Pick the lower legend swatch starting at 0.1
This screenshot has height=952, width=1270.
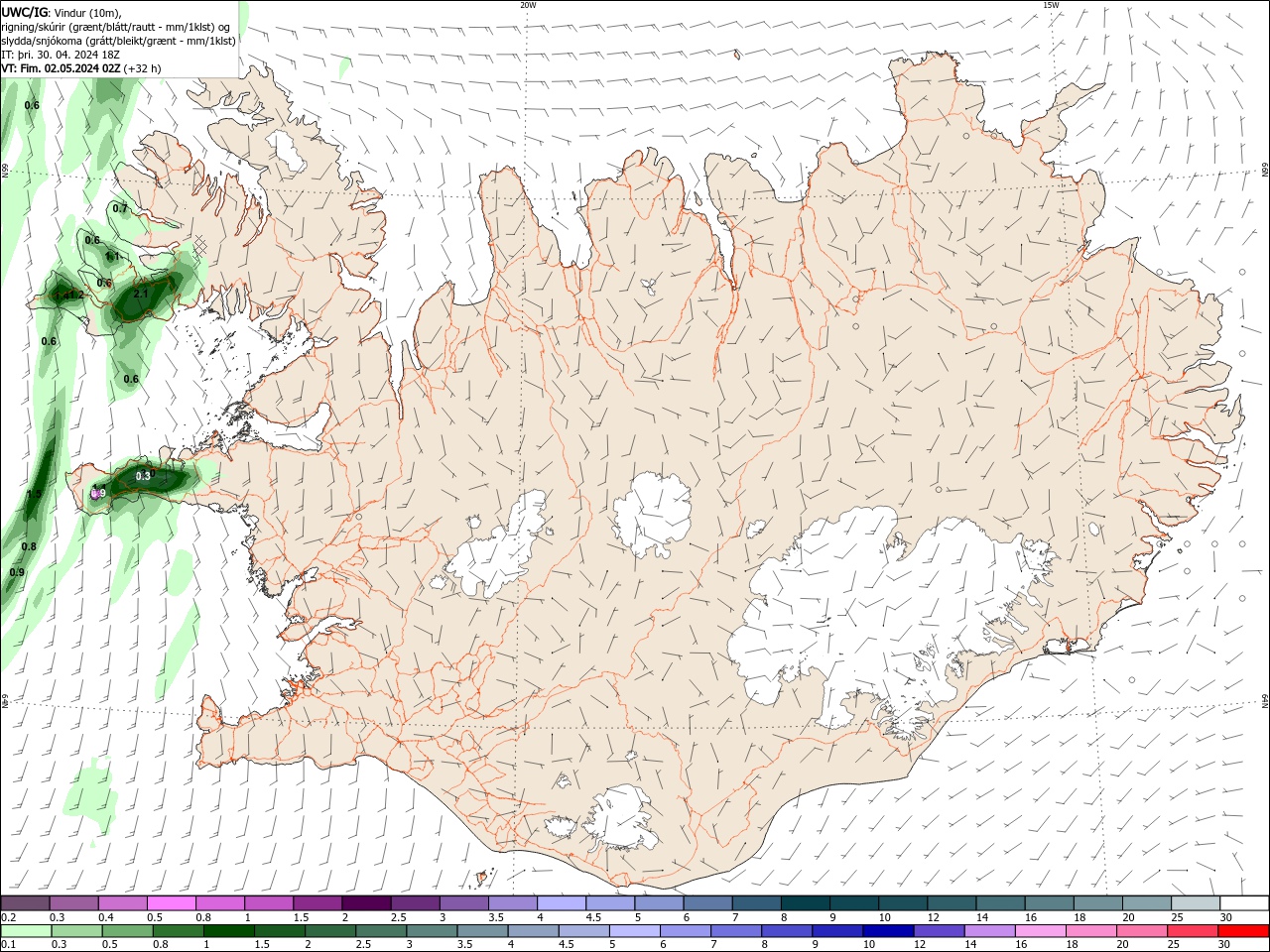[27, 931]
